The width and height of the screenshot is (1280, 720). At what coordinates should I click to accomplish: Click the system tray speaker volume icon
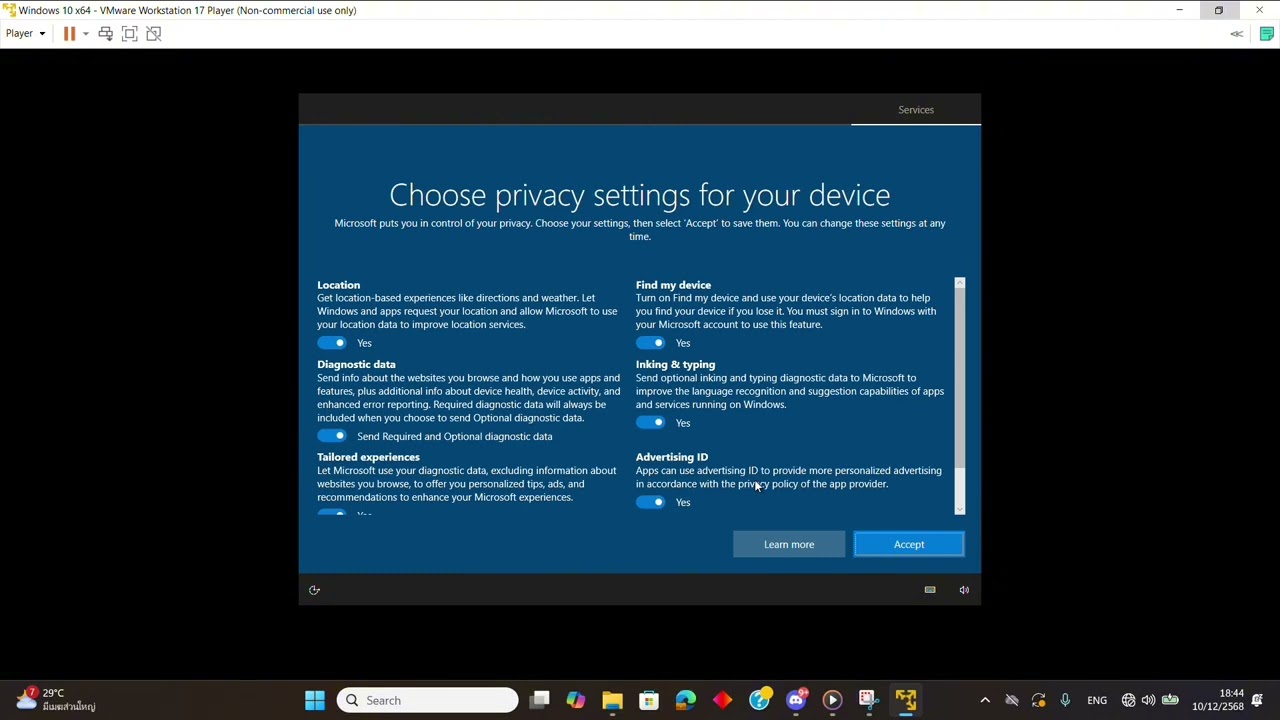(x=1148, y=700)
